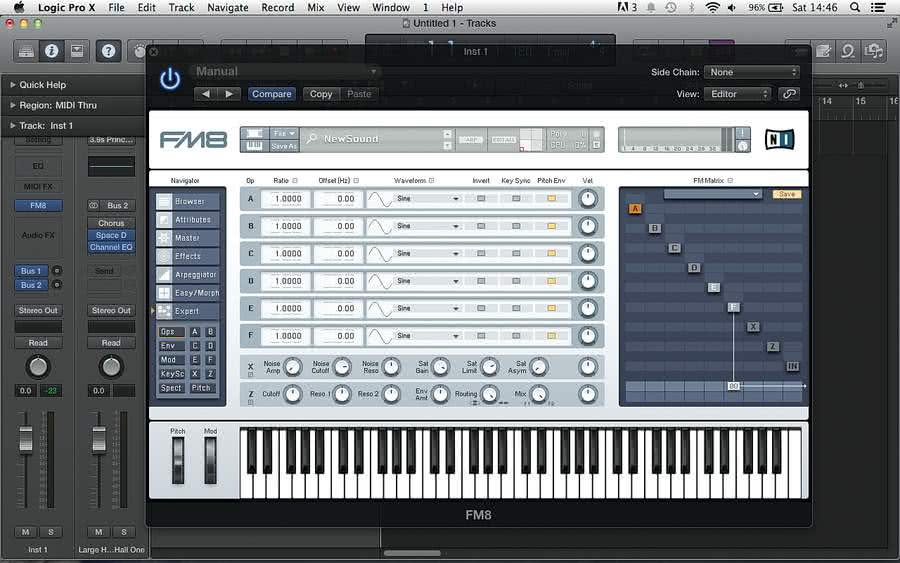This screenshot has width=900, height=563.
Task: Expand the Quick Help section
Action: tap(13, 85)
